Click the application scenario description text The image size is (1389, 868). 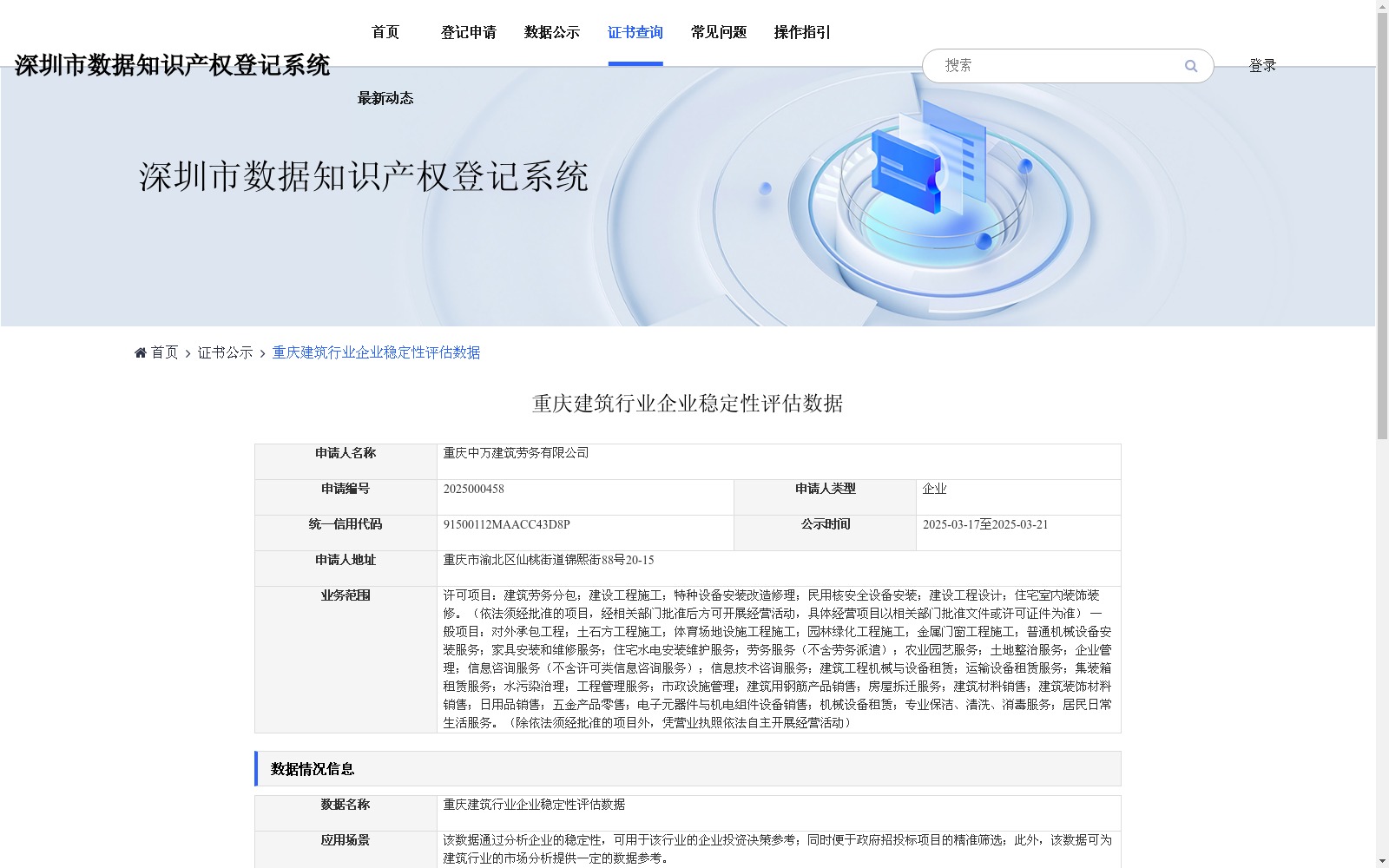778,849
